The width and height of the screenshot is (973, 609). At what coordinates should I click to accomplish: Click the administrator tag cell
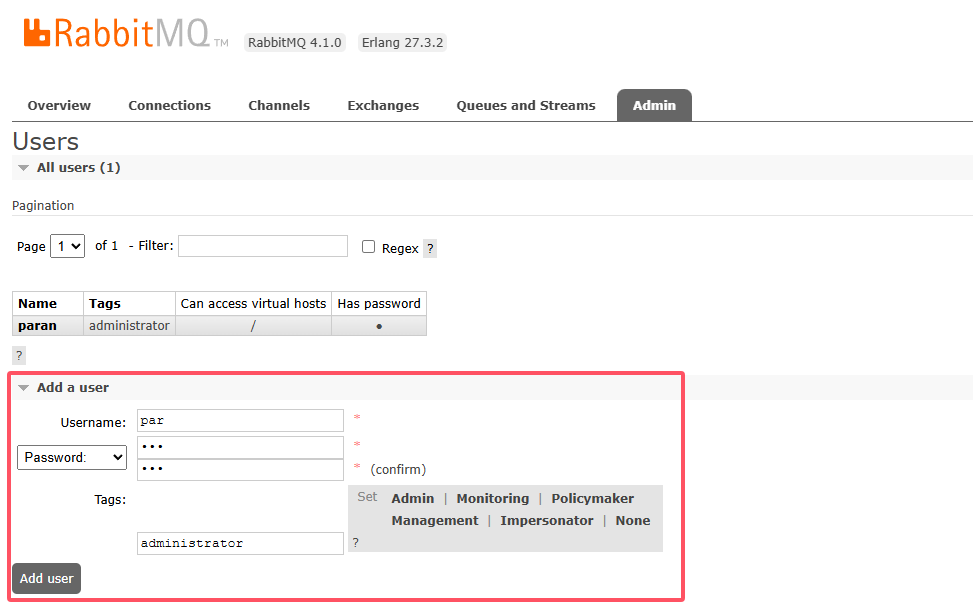coord(129,325)
